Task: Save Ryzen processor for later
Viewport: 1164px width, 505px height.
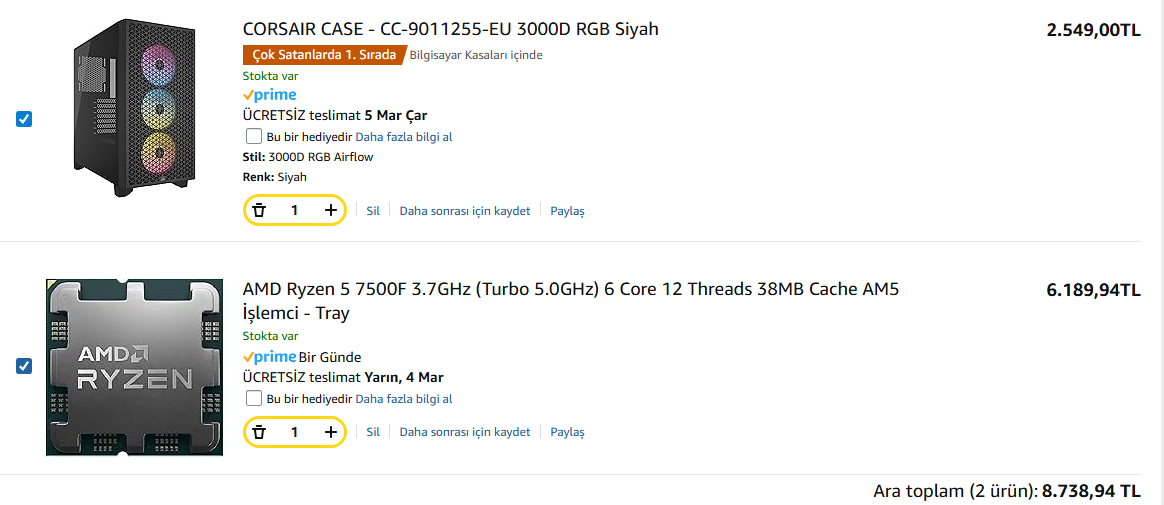Action: [x=464, y=432]
